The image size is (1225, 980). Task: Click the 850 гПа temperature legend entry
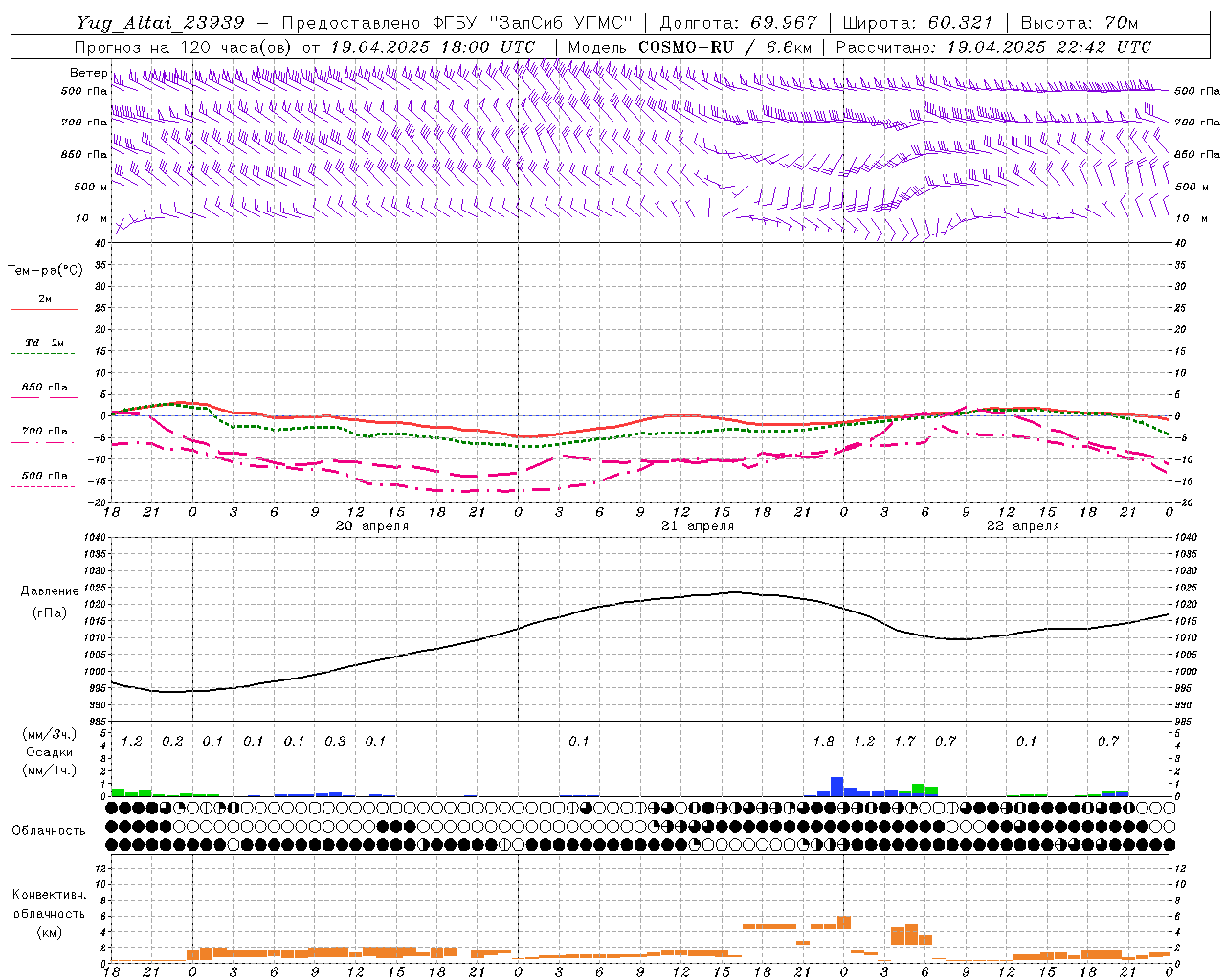point(44,392)
